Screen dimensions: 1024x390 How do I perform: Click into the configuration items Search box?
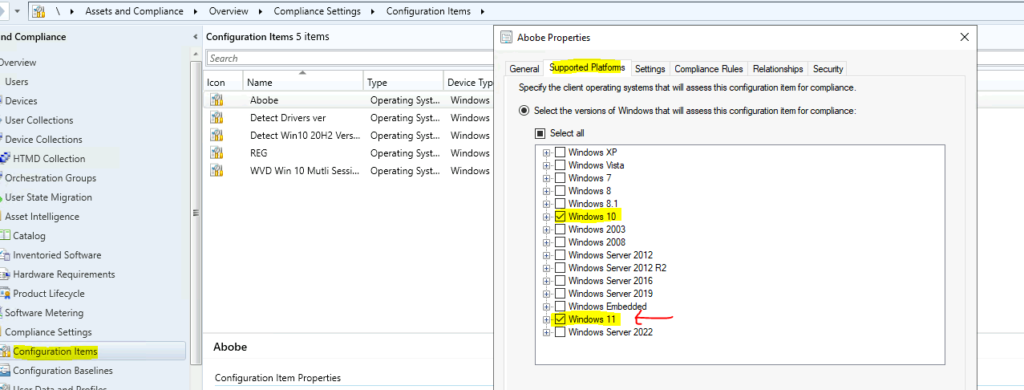pyautogui.click(x=349, y=58)
